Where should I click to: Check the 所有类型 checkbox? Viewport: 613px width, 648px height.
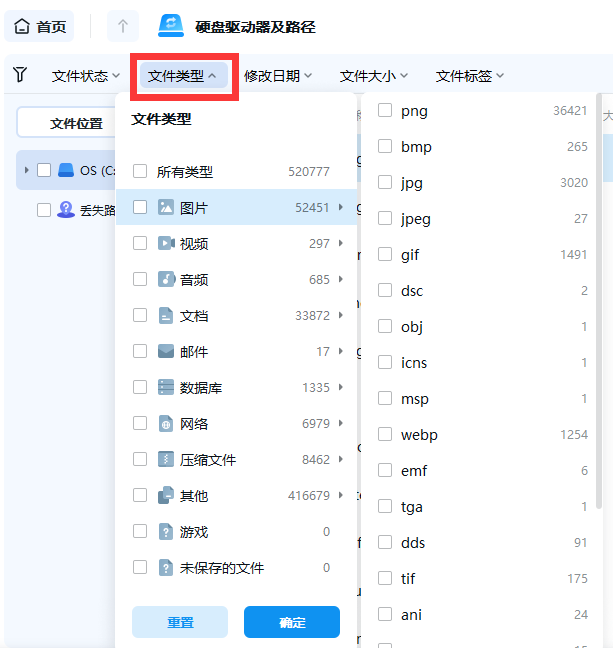coord(140,171)
